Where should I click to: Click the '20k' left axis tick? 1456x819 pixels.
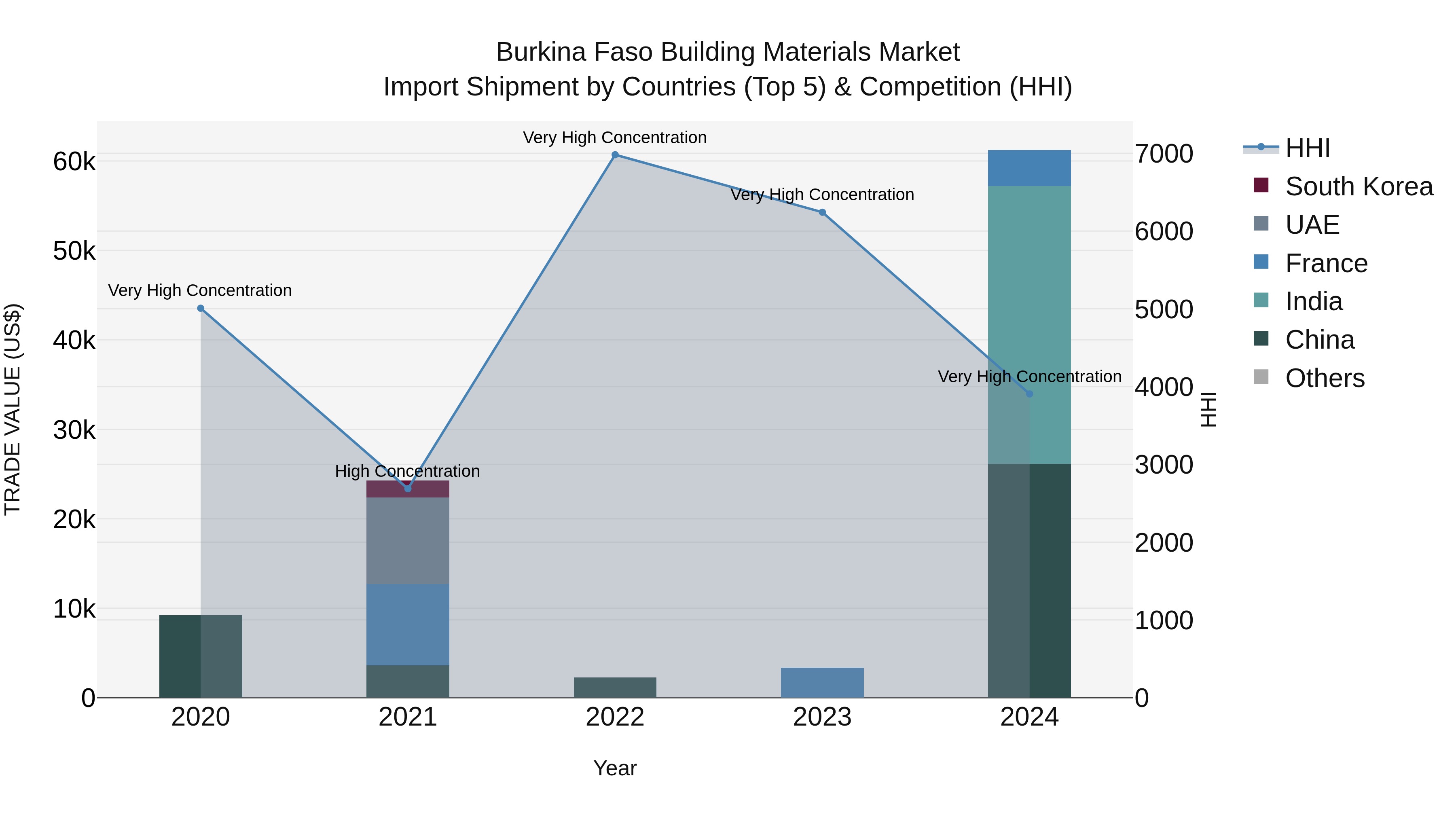pyautogui.click(x=74, y=519)
